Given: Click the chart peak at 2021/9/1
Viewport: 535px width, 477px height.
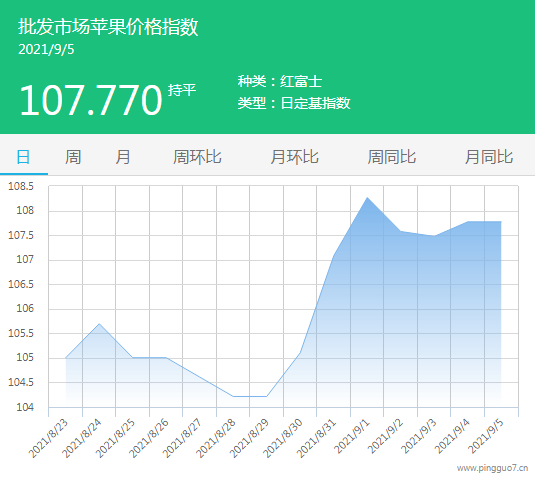Looking at the screenshot, I should pyautogui.click(x=367, y=198).
